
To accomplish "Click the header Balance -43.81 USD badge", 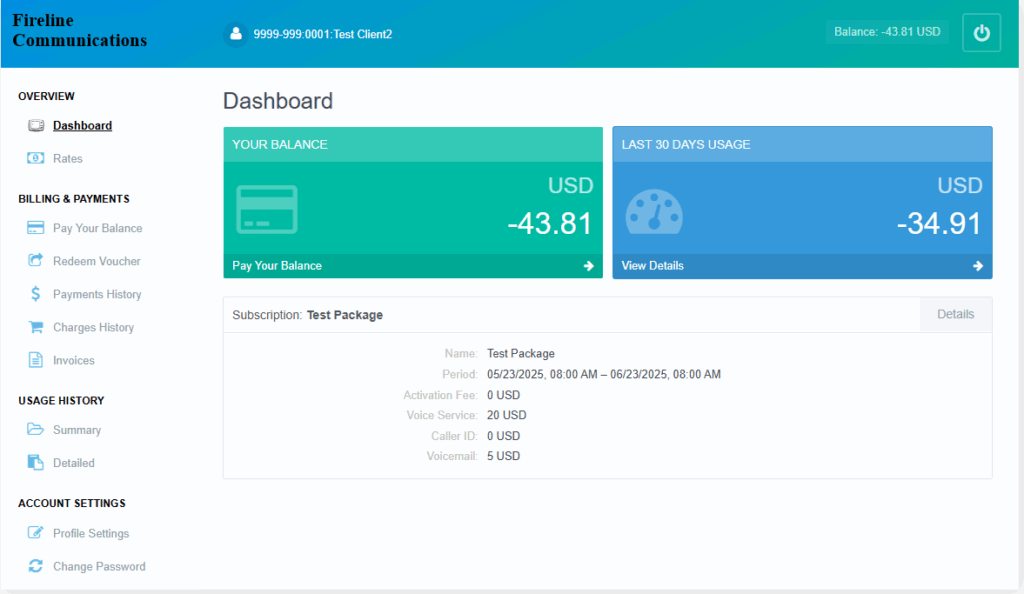I will 887,32.
